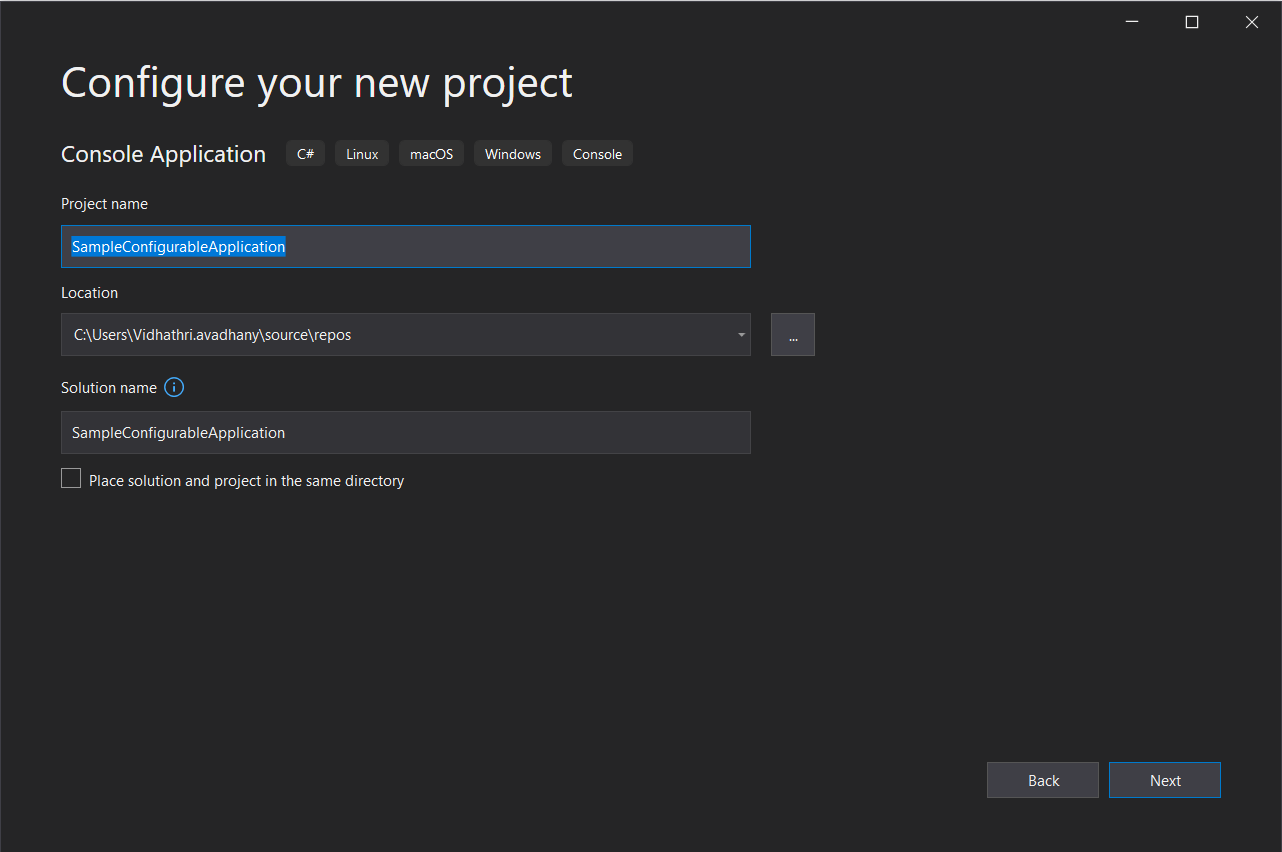The width and height of the screenshot is (1282, 852).
Task: Click the Console project type tag
Action: click(x=597, y=154)
